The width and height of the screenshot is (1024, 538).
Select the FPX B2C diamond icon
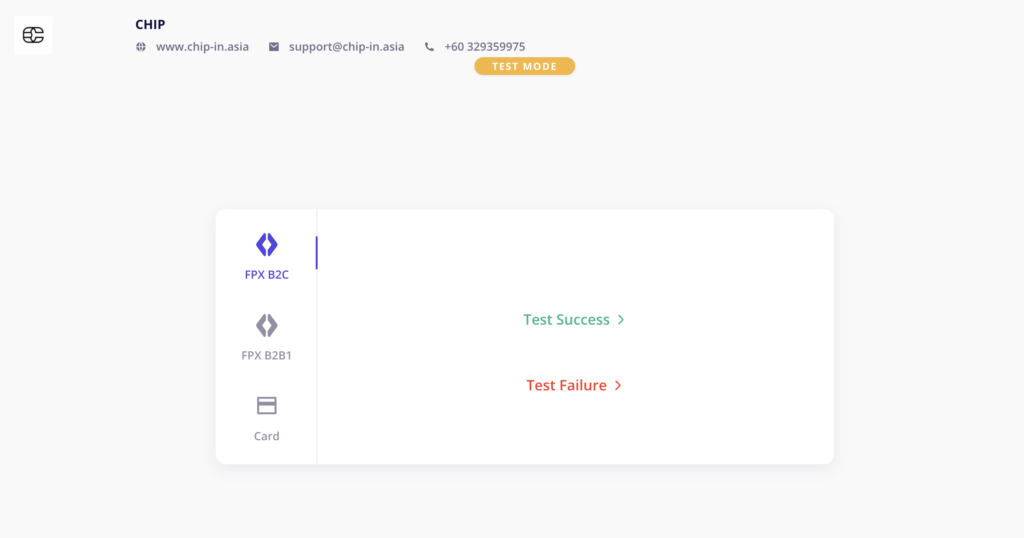coord(266,245)
